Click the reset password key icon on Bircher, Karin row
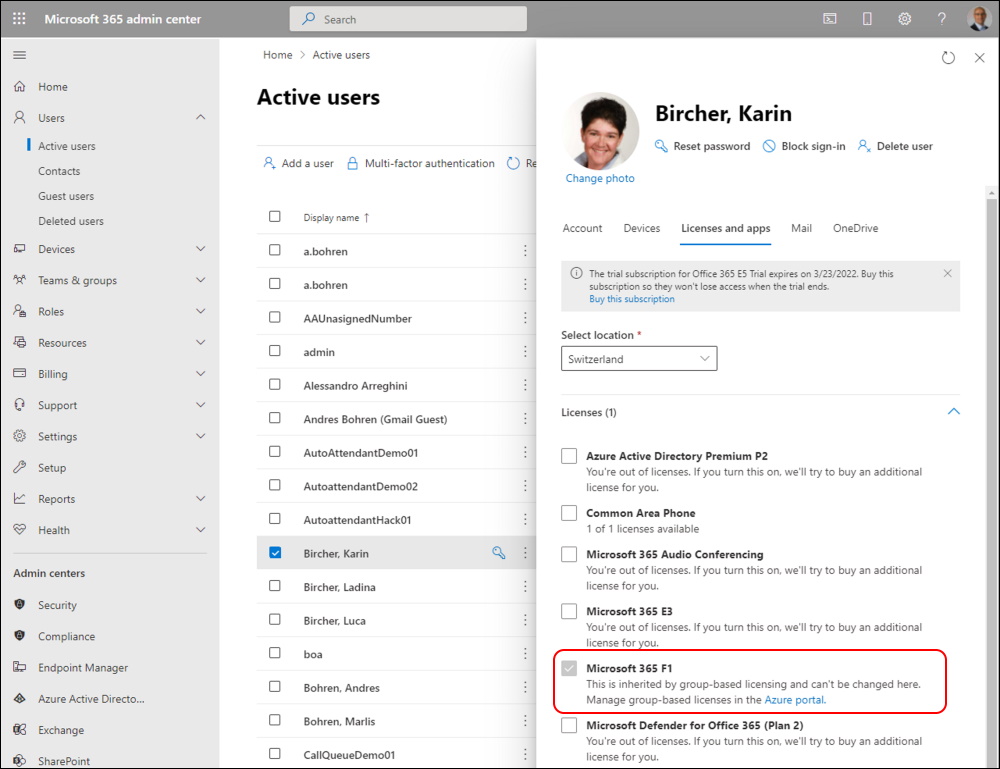The image size is (1000, 769). pos(499,553)
